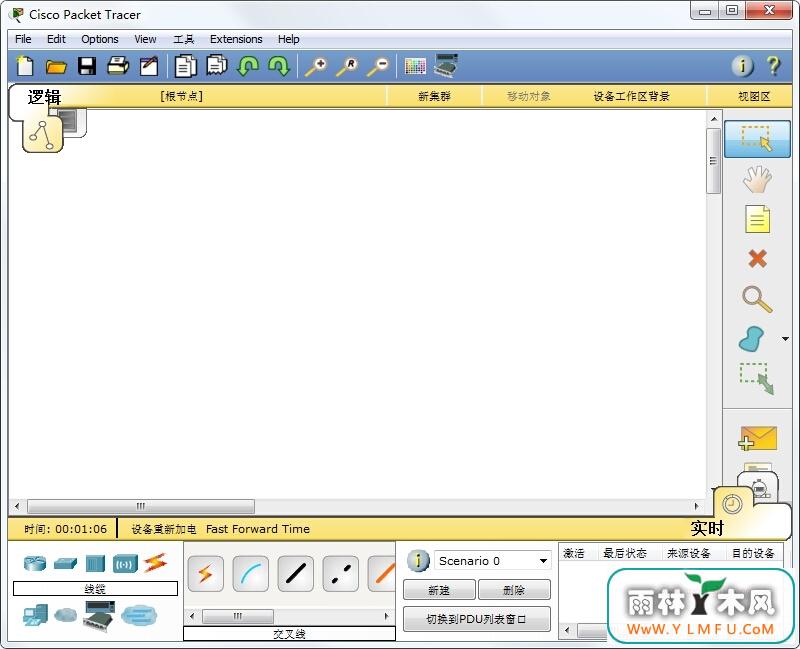
Task: Open the Options menu
Action: pos(99,39)
